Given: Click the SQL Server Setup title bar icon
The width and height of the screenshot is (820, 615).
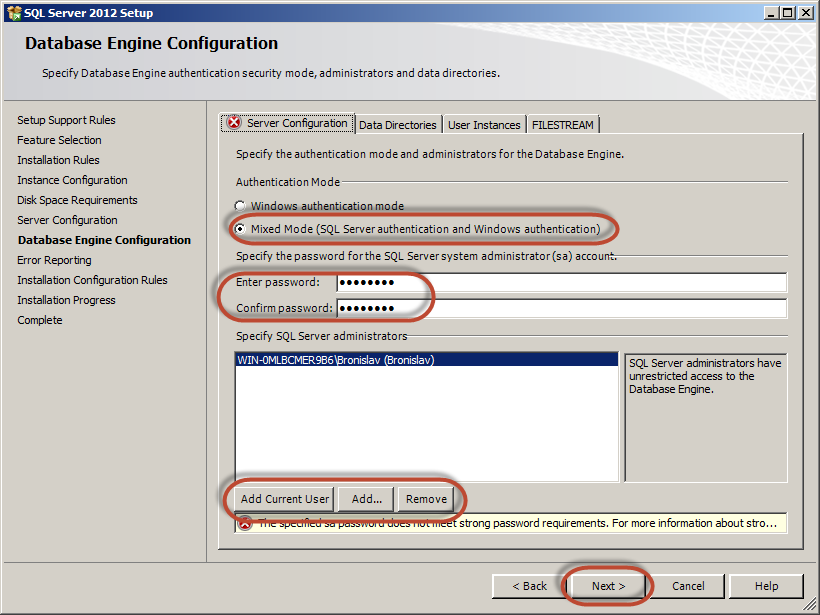Looking at the screenshot, I should (x=15, y=12).
